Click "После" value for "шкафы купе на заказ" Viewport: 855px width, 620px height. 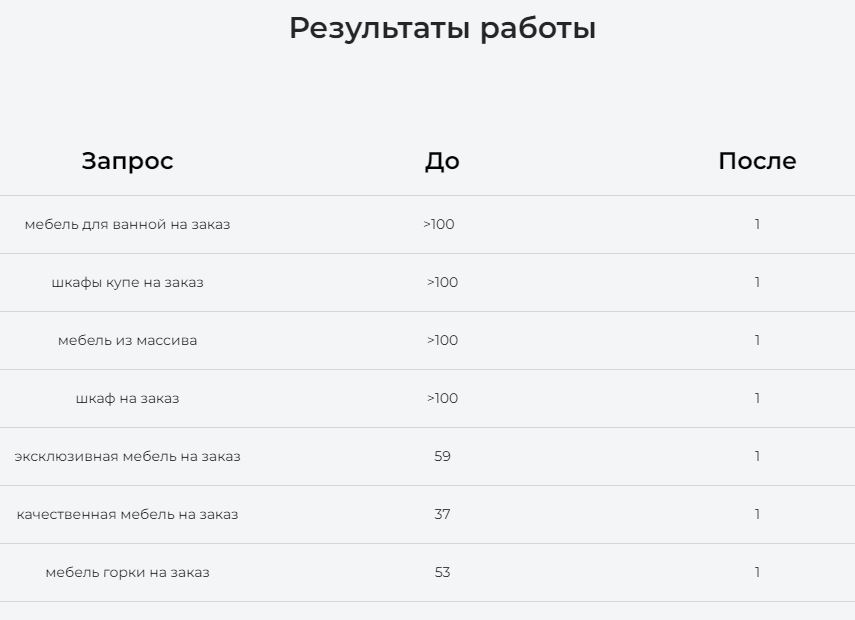[x=757, y=282]
